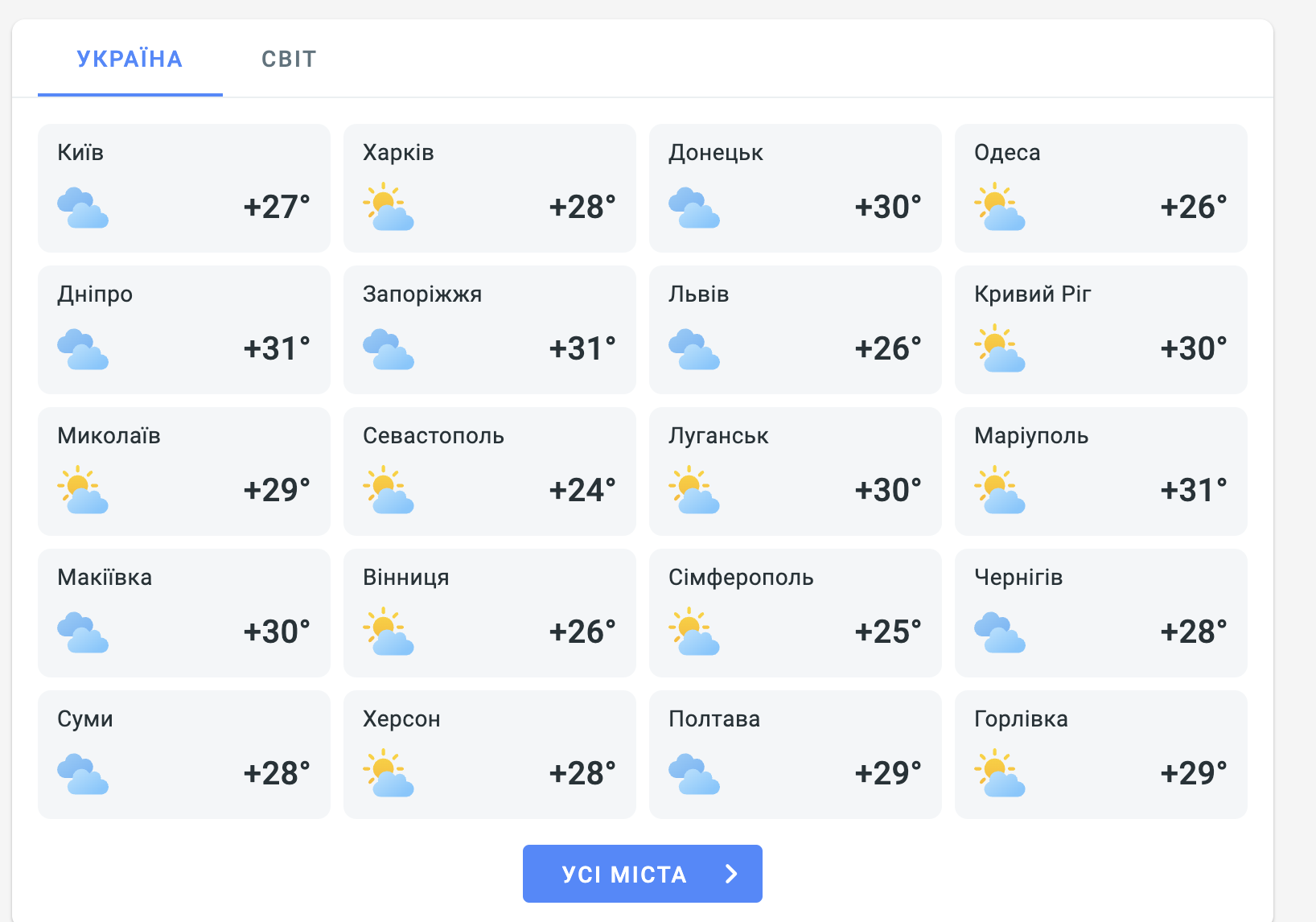Click the cloudy icon in Суми card
Screen dimensions: 1316x922
point(83,774)
